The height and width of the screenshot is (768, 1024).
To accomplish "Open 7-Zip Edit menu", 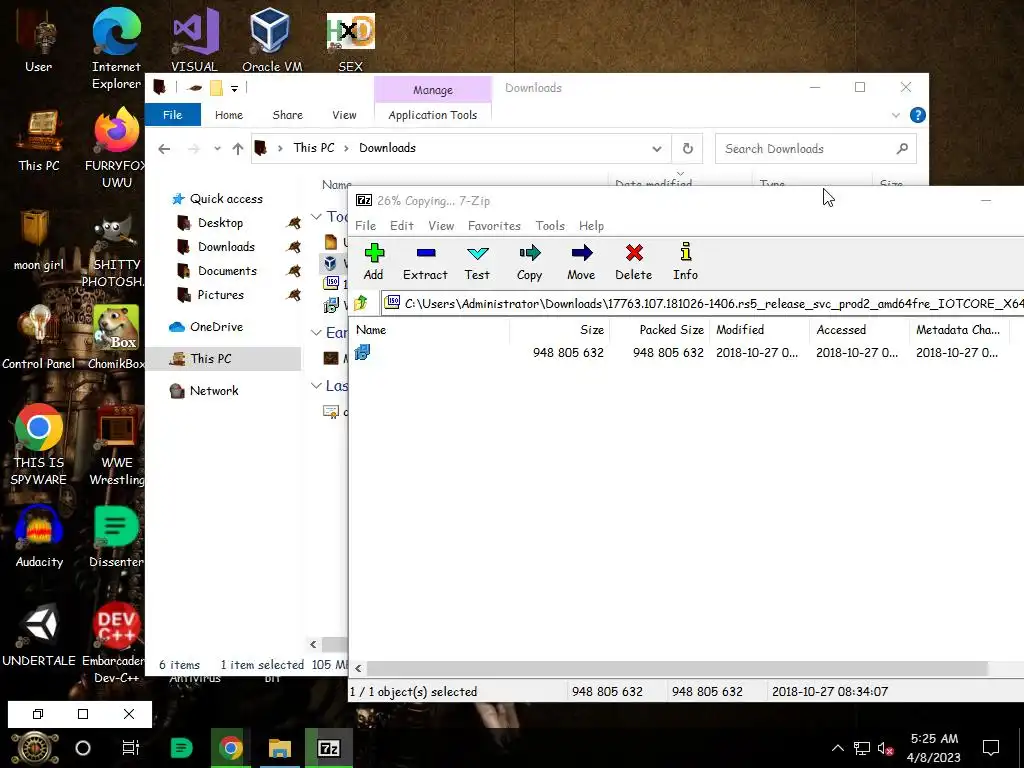I will tap(402, 226).
